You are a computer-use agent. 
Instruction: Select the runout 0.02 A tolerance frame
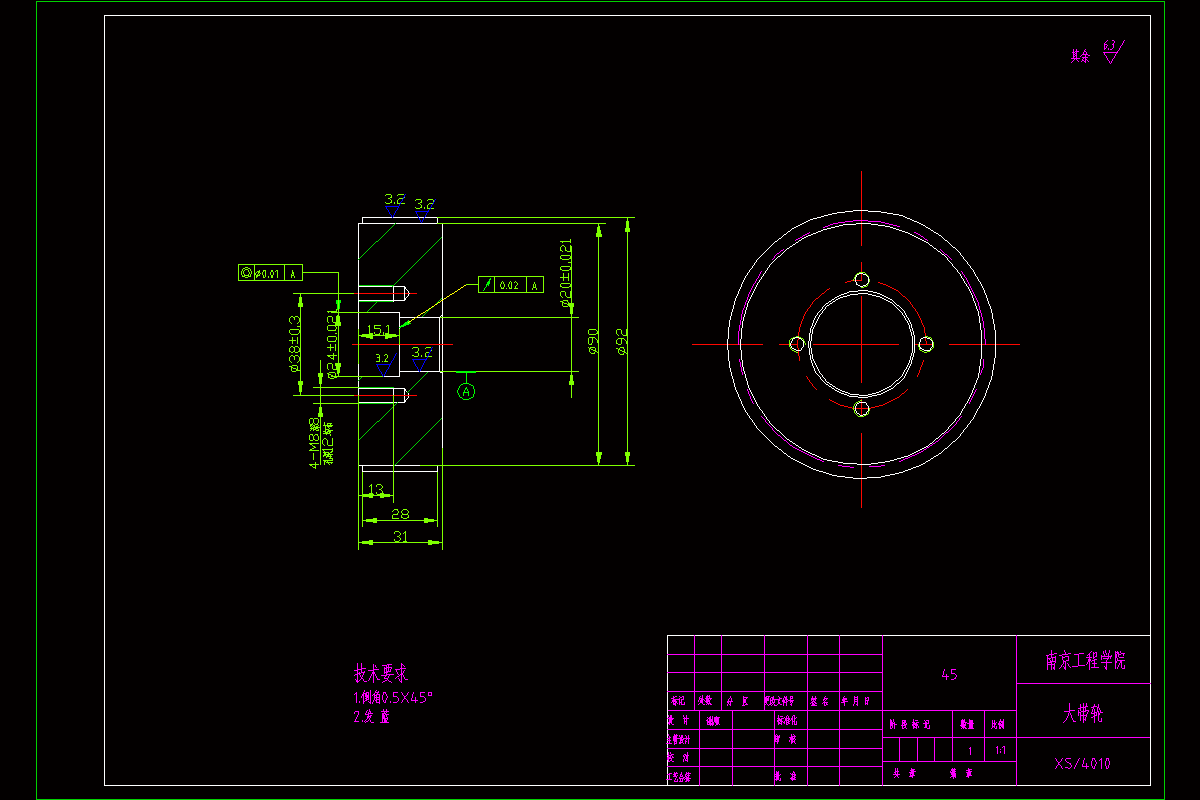[x=511, y=285]
